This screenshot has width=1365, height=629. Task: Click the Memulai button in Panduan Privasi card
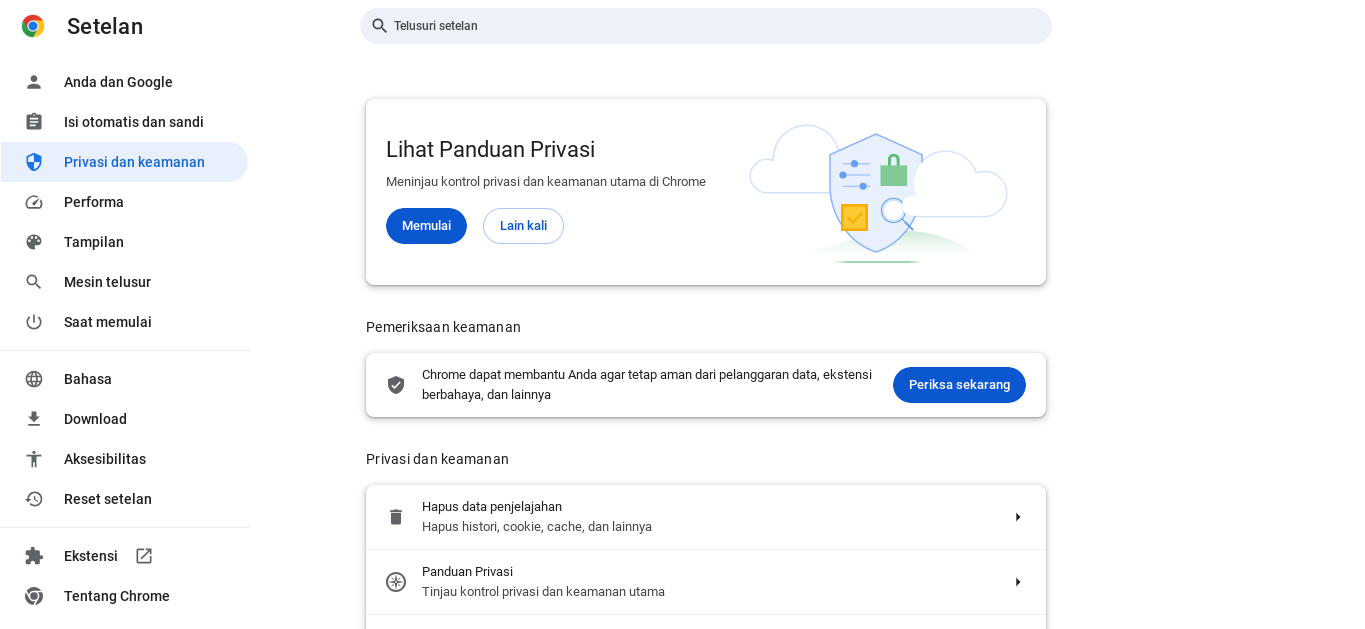coord(426,226)
